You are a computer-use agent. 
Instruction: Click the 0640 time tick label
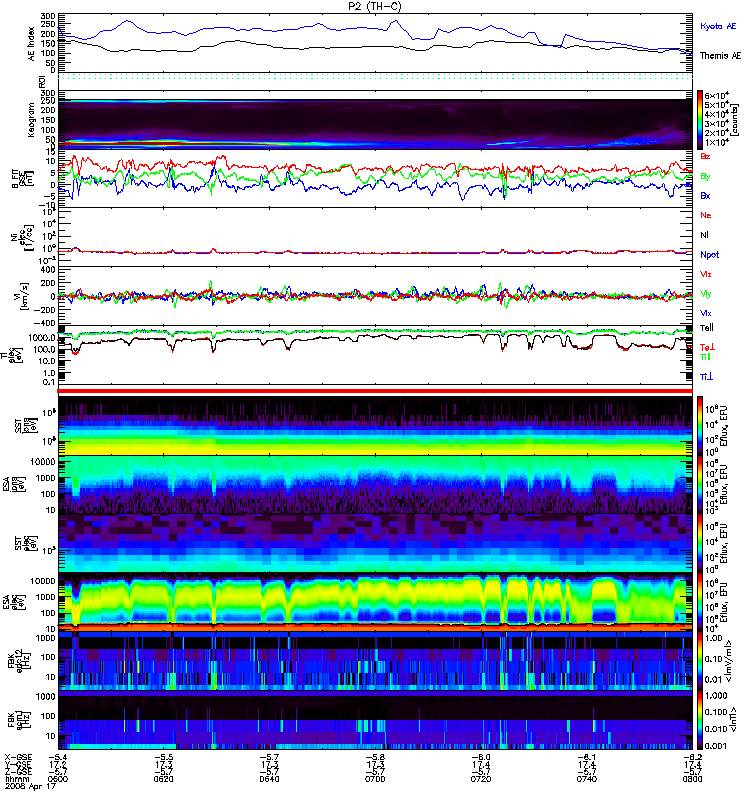point(269,779)
